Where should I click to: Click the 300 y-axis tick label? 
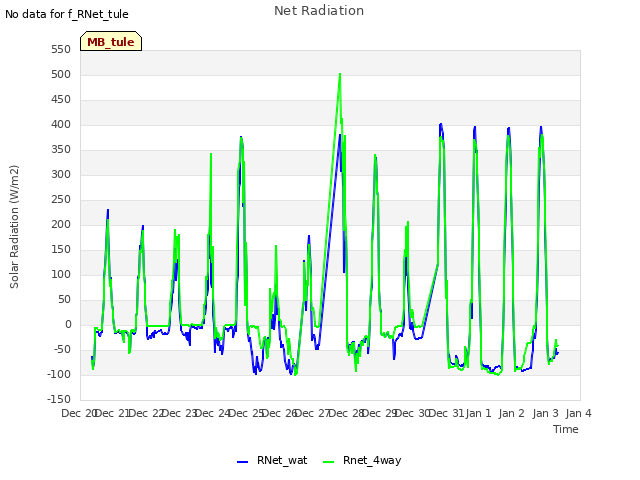[x=61, y=174]
